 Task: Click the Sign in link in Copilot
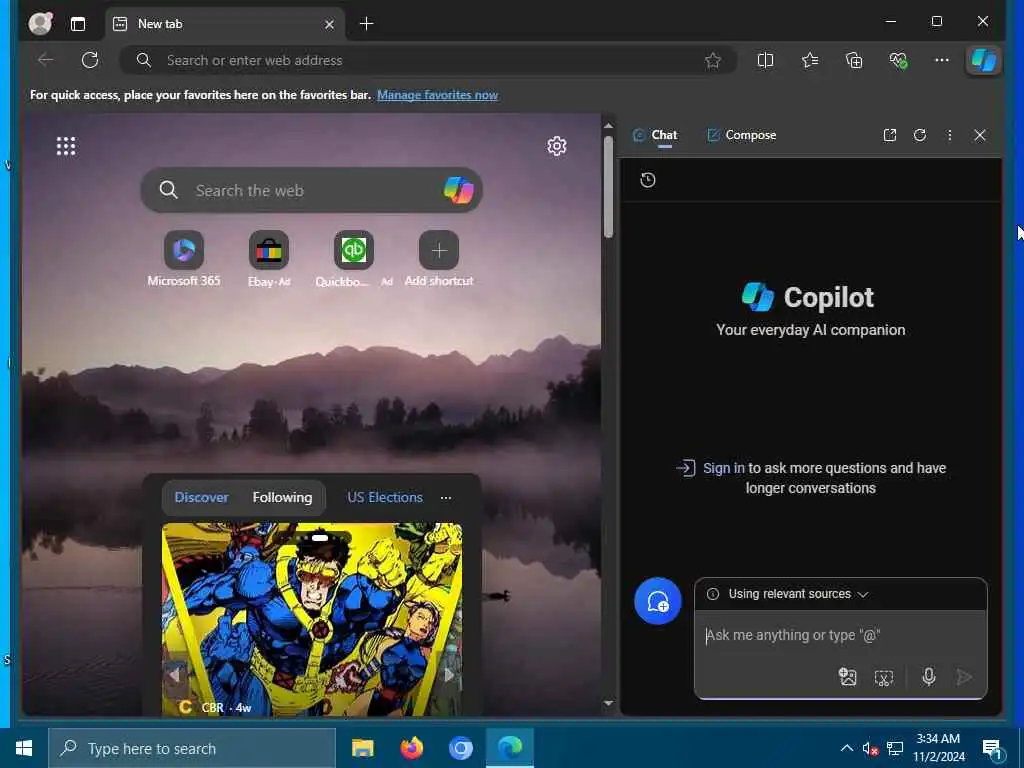coord(724,468)
